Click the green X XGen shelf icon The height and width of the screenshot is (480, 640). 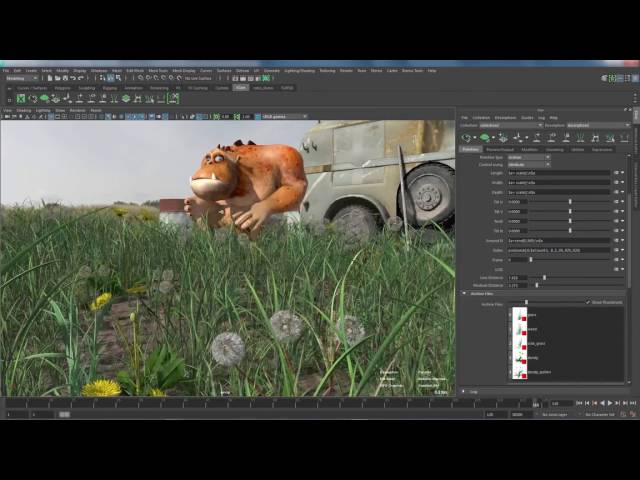21,98
